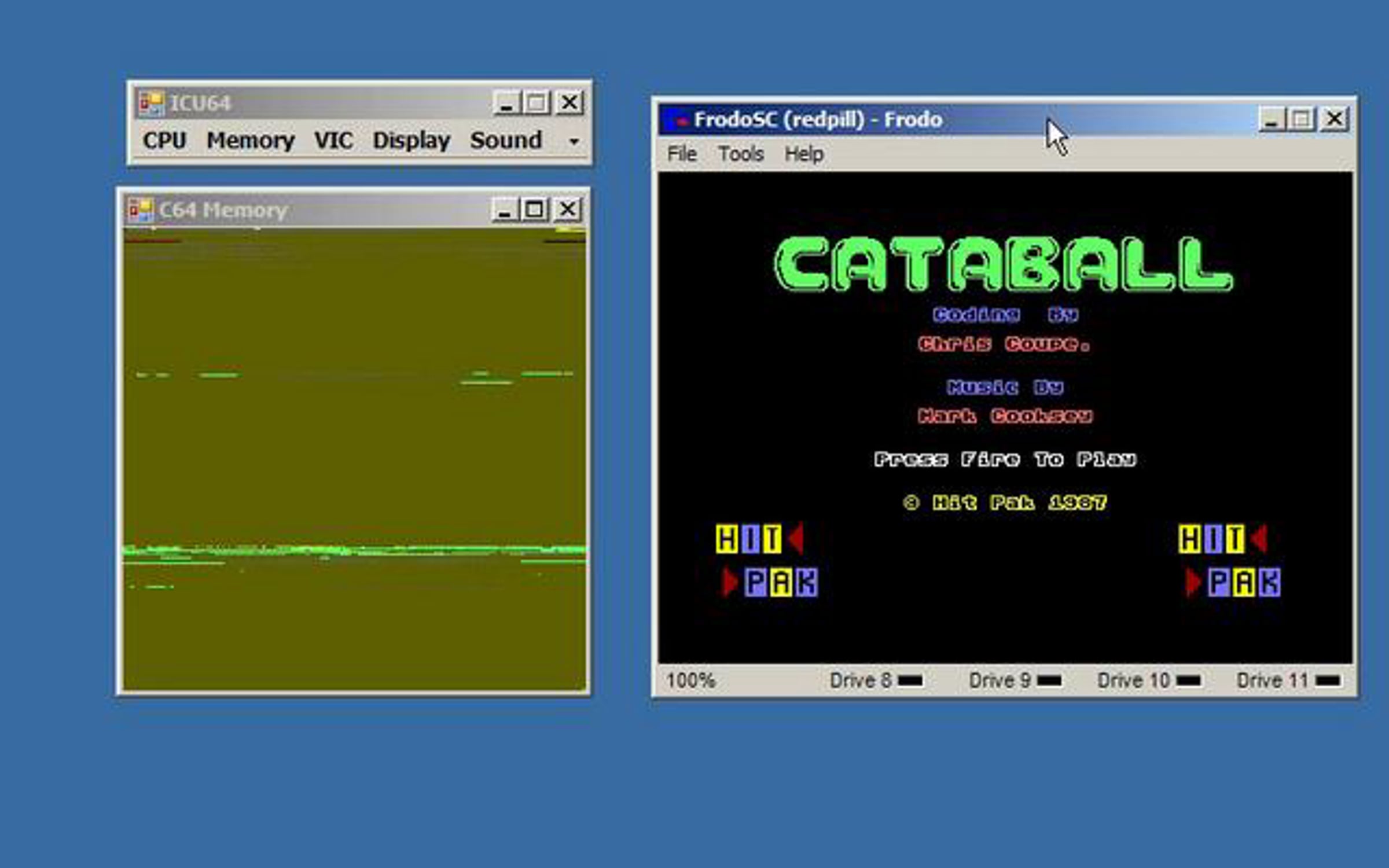
Task: Maximize the FrodoSC window
Action: pyautogui.click(x=1301, y=119)
